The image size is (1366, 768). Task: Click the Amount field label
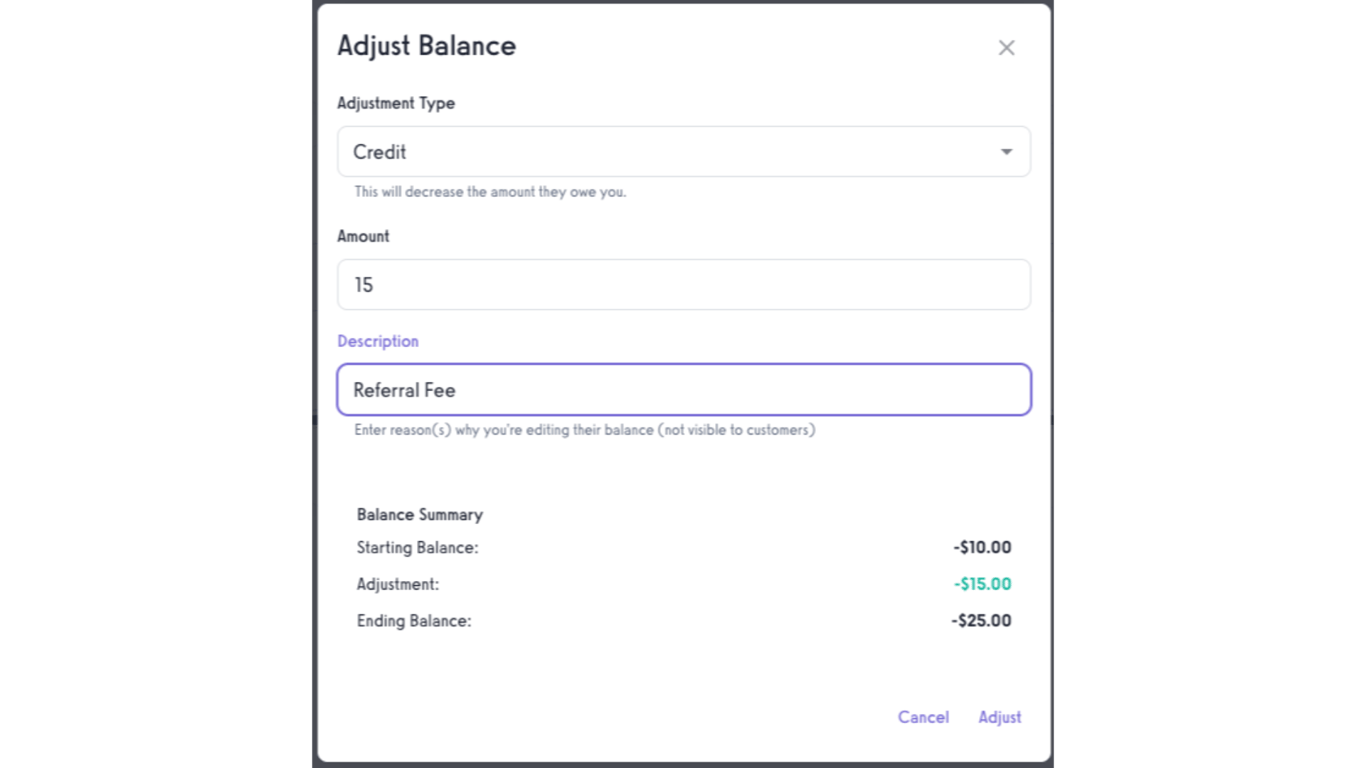tap(363, 236)
